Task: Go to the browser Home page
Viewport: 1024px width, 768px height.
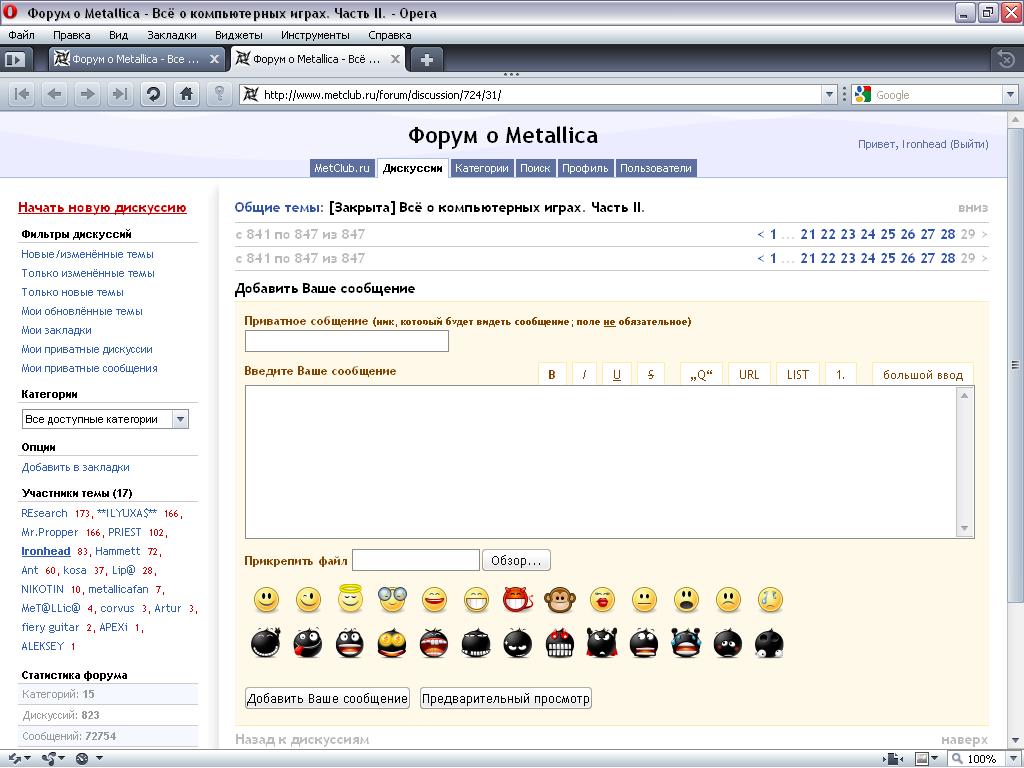Action: click(186, 94)
